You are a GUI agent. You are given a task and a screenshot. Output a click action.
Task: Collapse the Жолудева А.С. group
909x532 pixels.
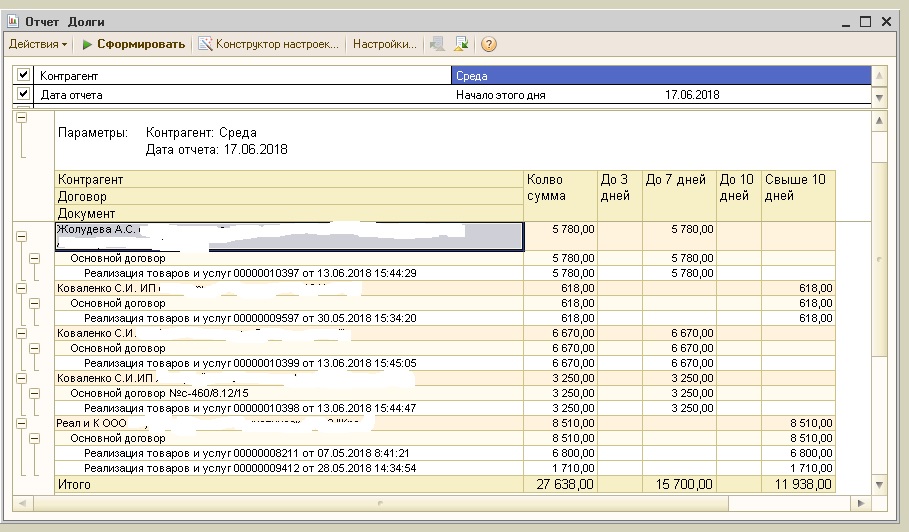(x=20, y=236)
